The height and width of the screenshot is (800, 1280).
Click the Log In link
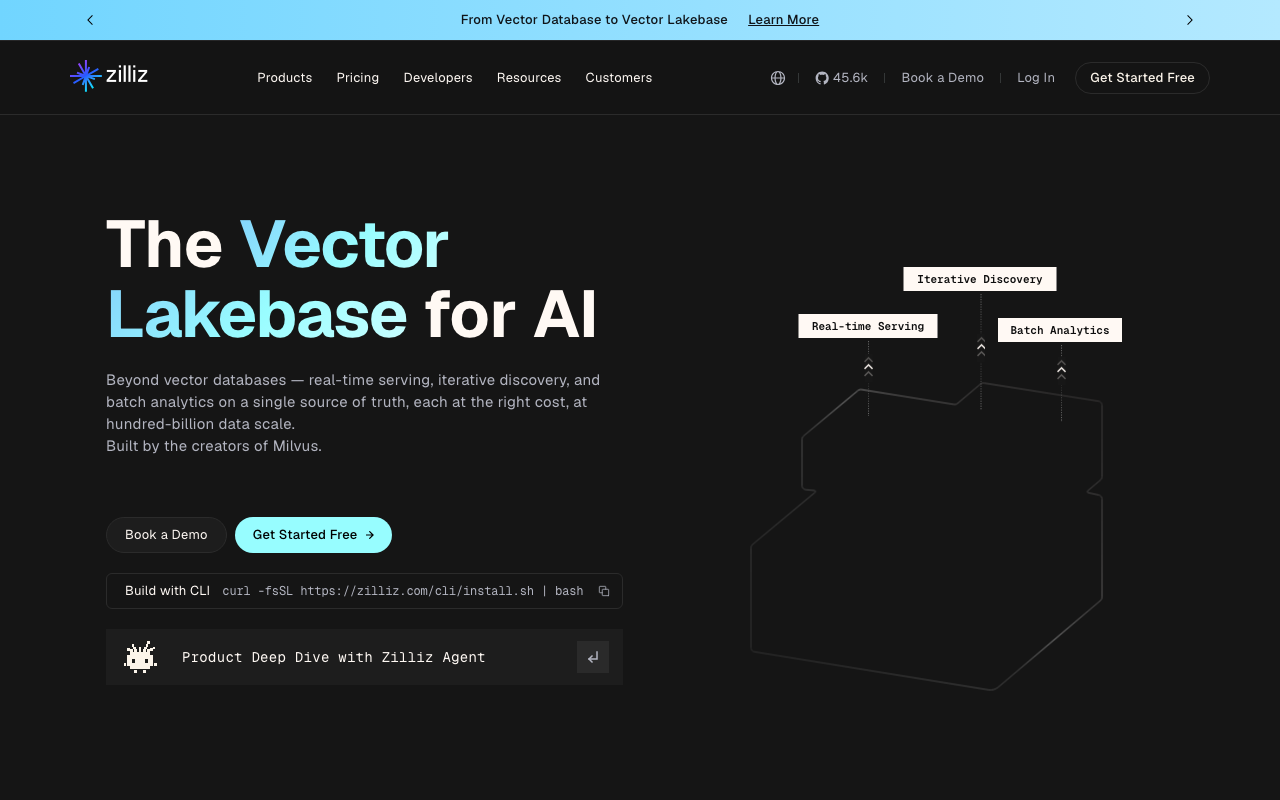pos(1036,78)
